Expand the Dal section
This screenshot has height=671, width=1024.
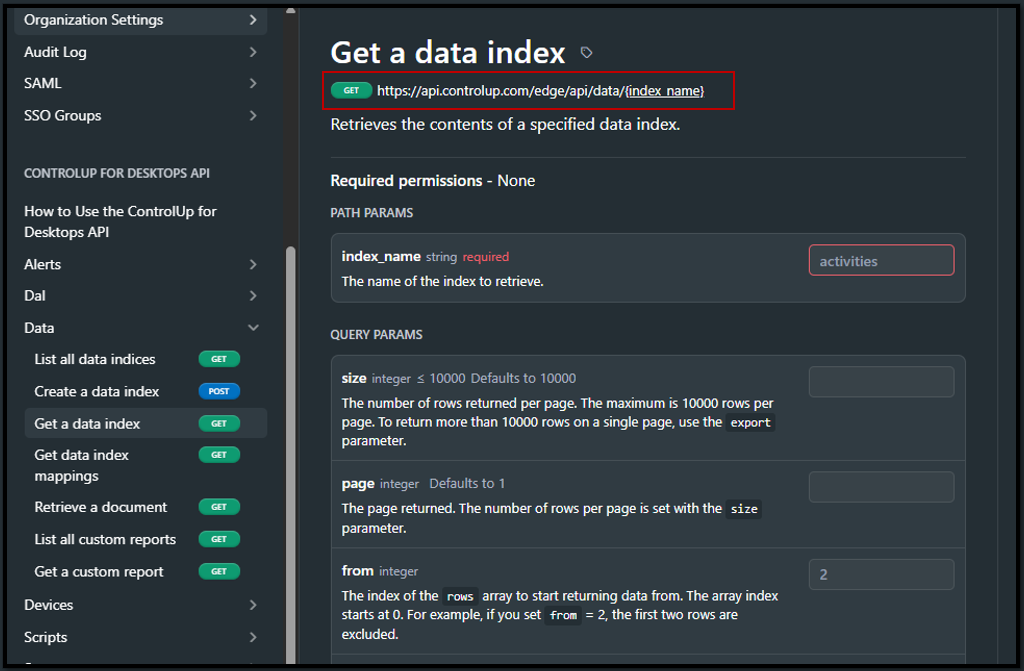pyautogui.click(x=140, y=296)
